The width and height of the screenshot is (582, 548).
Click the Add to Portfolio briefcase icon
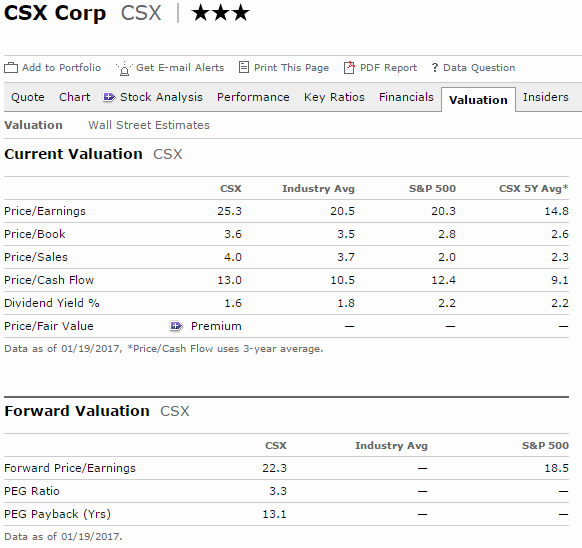click(x=11, y=68)
